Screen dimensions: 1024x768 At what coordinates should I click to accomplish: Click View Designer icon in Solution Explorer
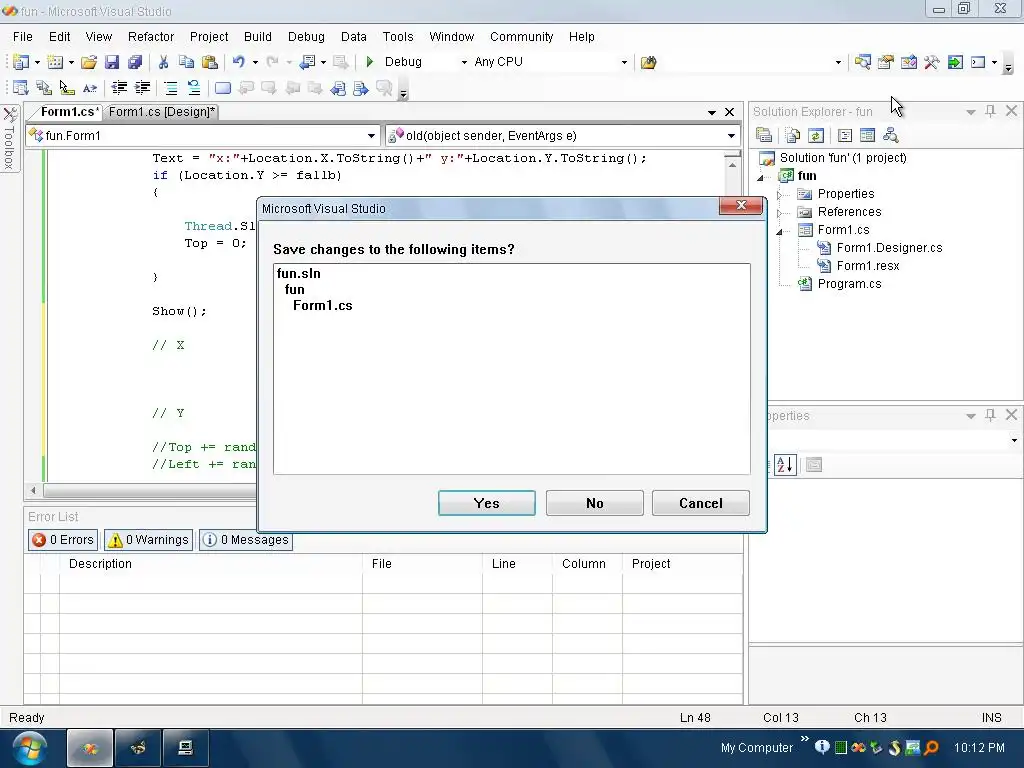pyautogui.click(x=867, y=135)
